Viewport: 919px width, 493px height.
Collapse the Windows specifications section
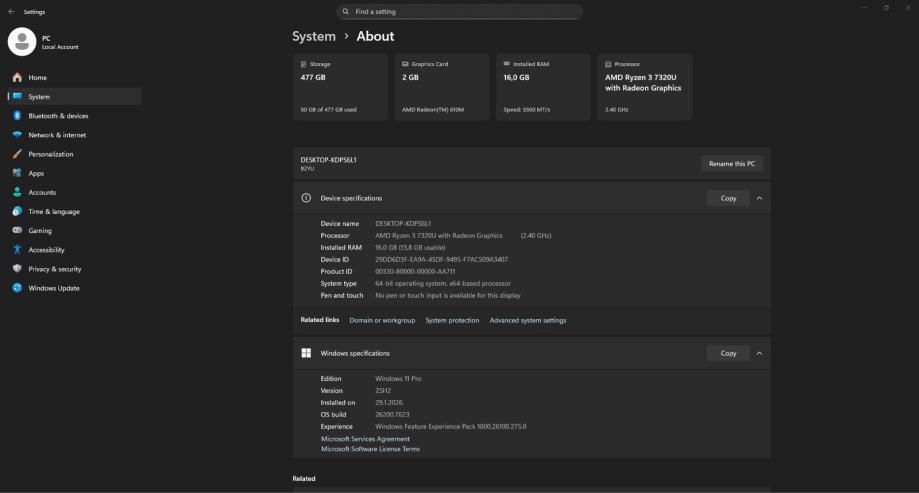[759, 353]
